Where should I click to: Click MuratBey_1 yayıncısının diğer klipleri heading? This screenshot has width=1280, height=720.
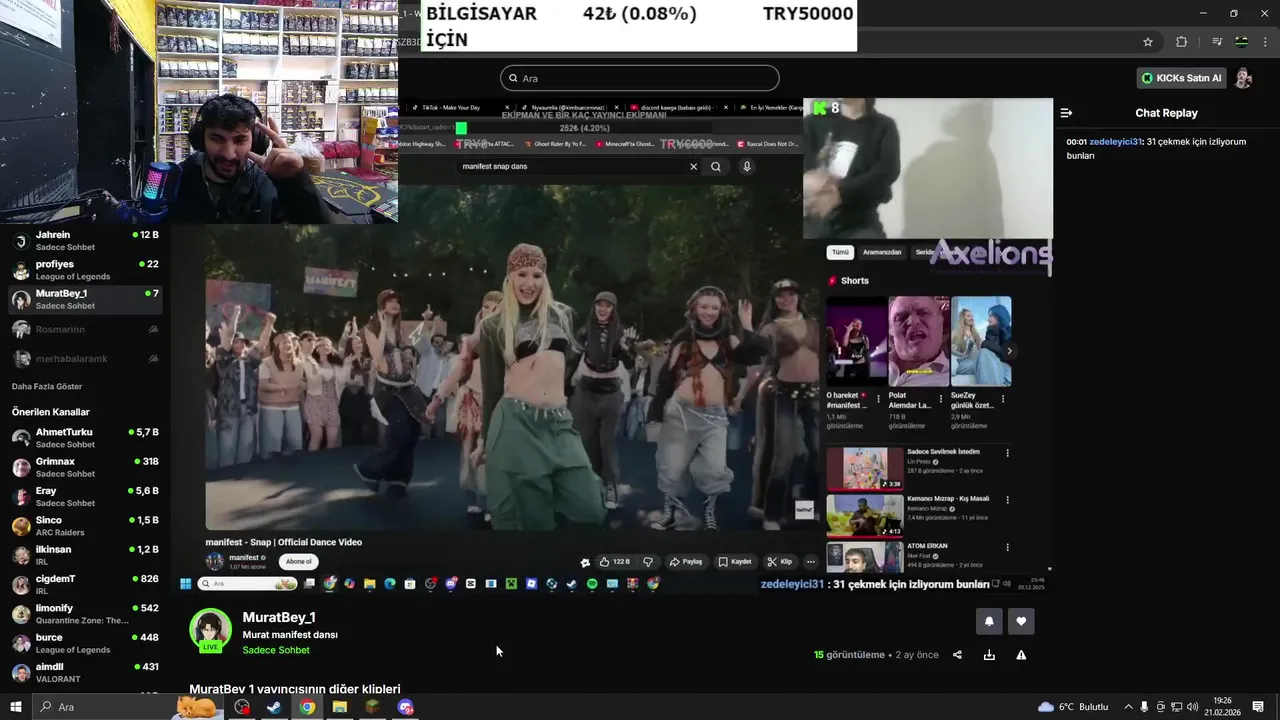pos(295,689)
